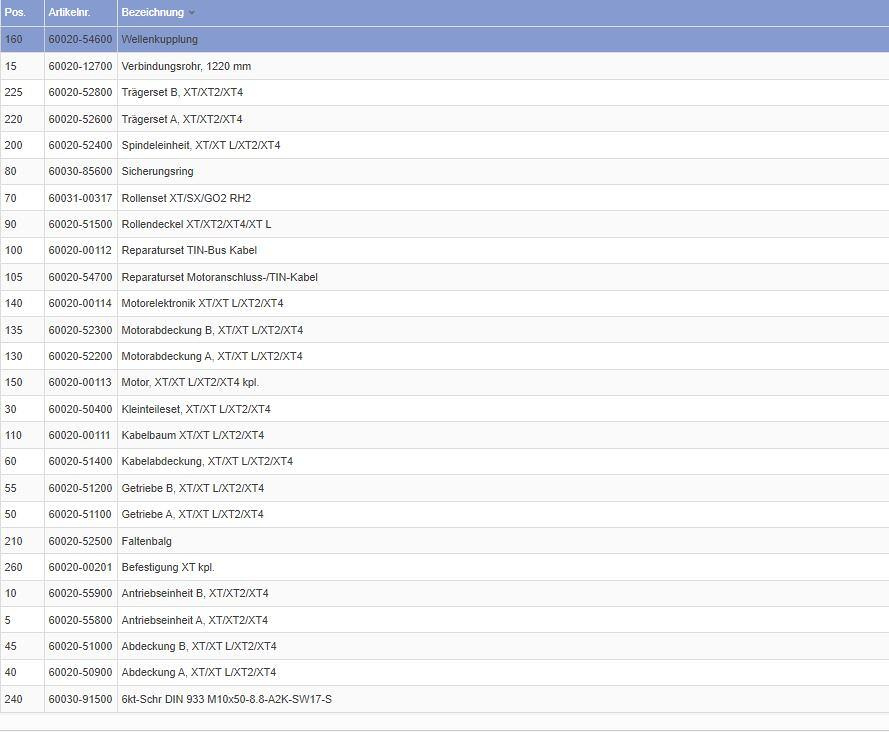Click article number 60020-00114
889x732 pixels.
(x=80, y=304)
